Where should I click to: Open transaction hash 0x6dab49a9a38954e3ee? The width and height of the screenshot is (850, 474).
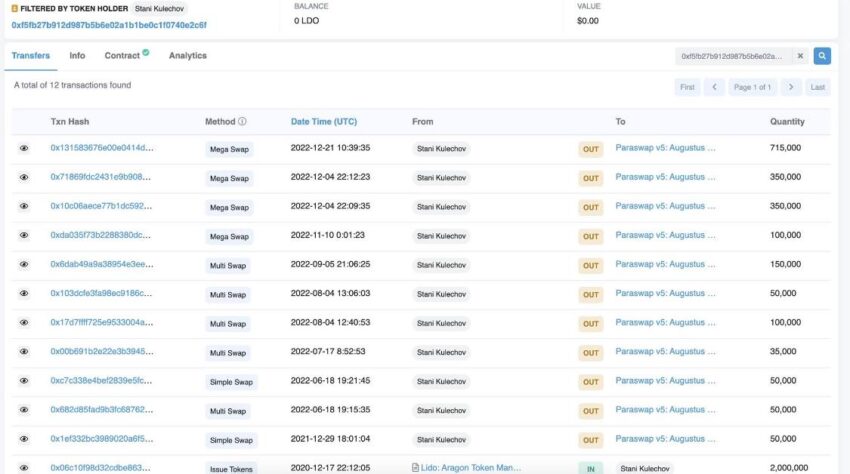[x=102, y=264]
